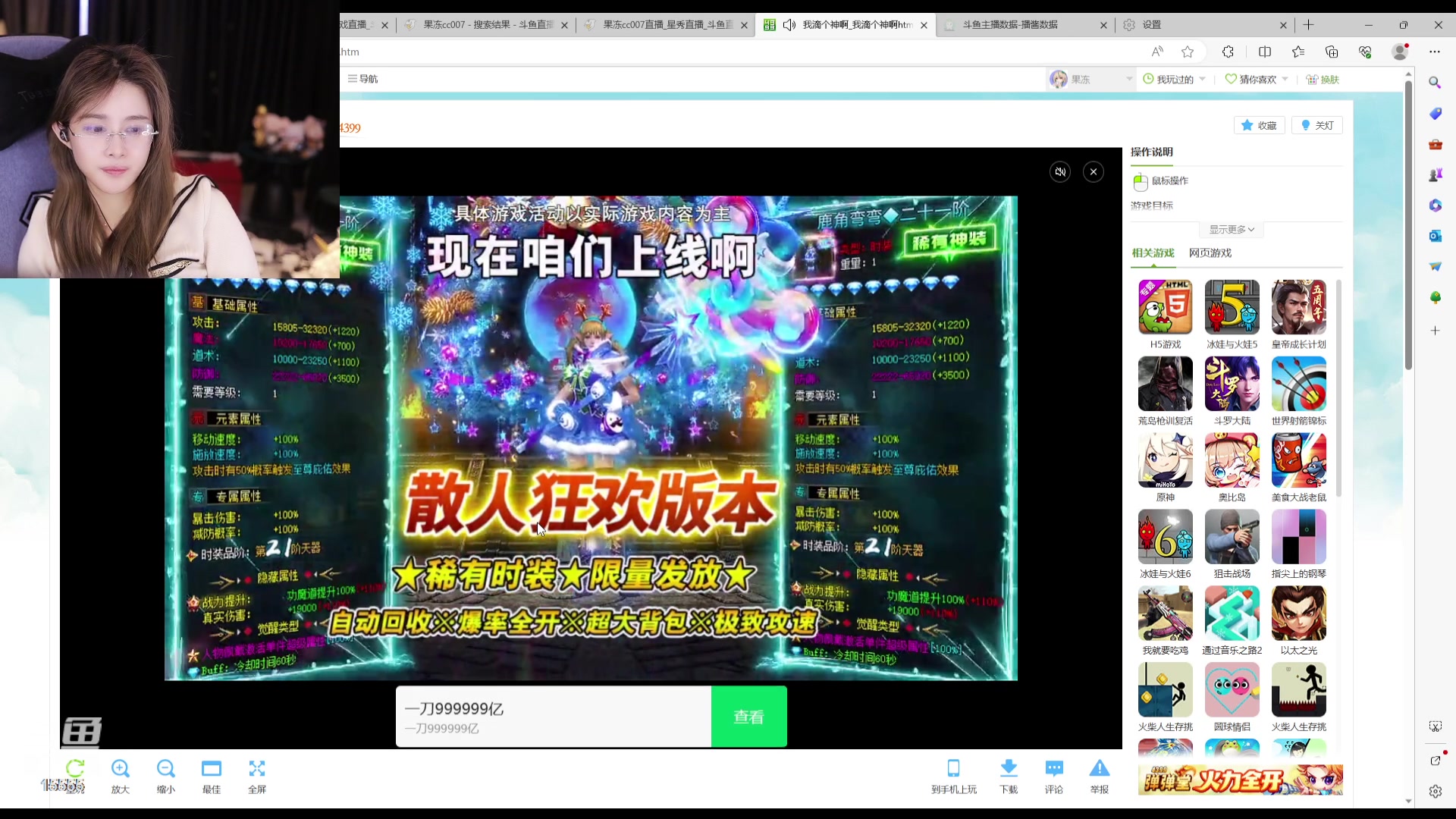
Task: Switch to the 相关游戏 tab
Action: tap(1153, 253)
